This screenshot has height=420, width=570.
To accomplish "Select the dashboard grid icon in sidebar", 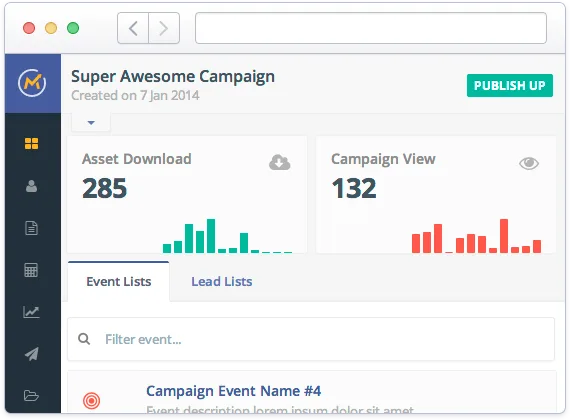I will click(31, 143).
